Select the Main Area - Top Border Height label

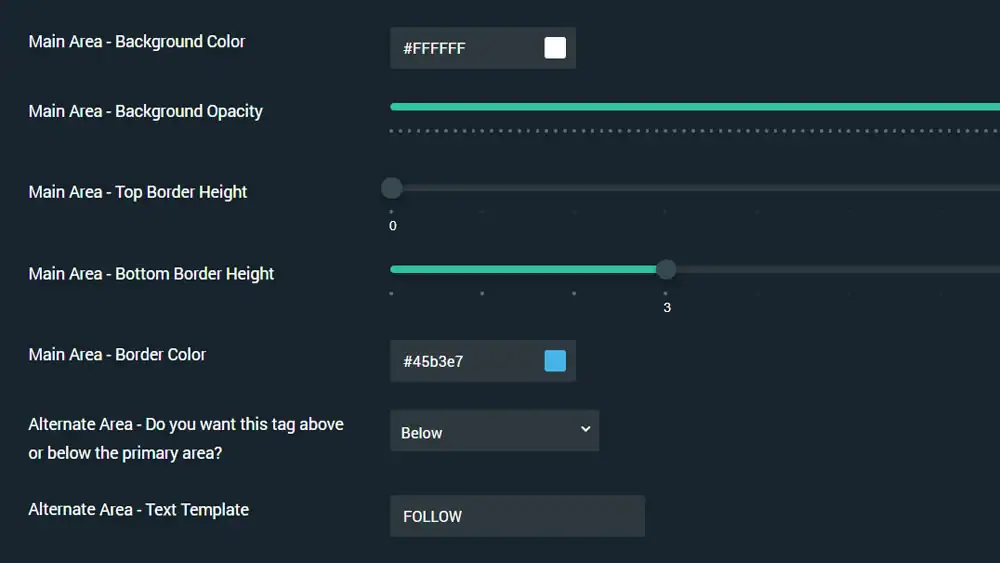click(137, 192)
